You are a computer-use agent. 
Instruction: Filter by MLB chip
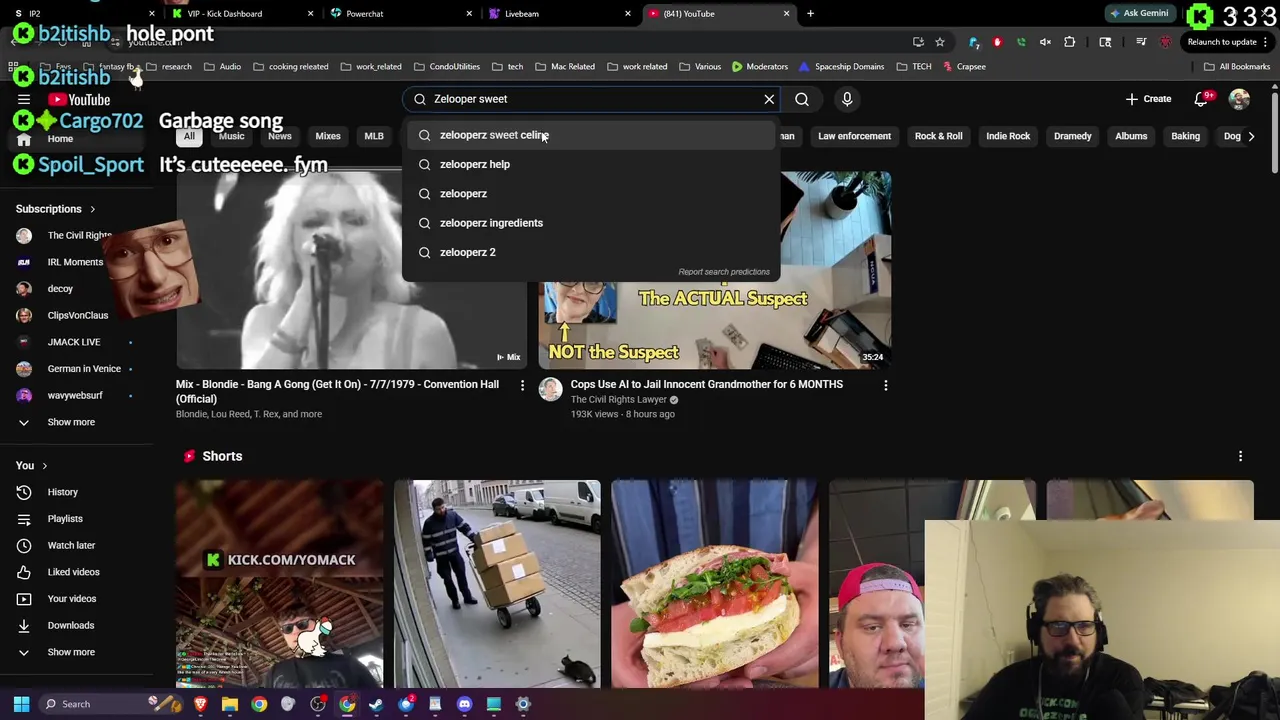pyautogui.click(x=374, y=136)
